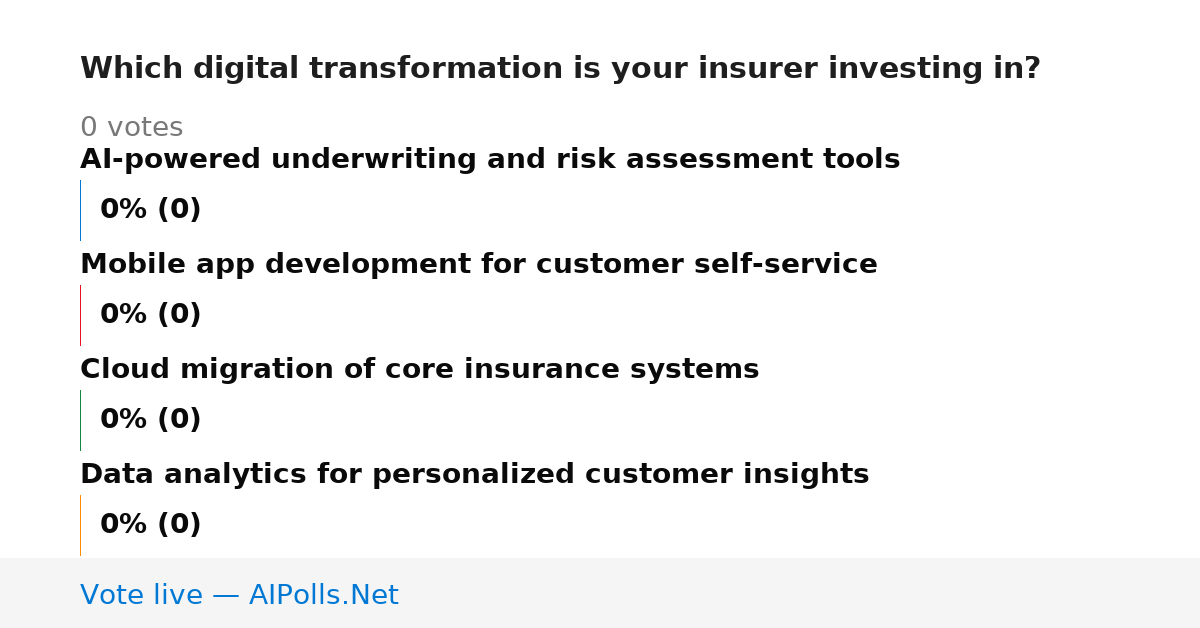
Task: Click the red bar for Mobile app development
Action: [80, 315]
